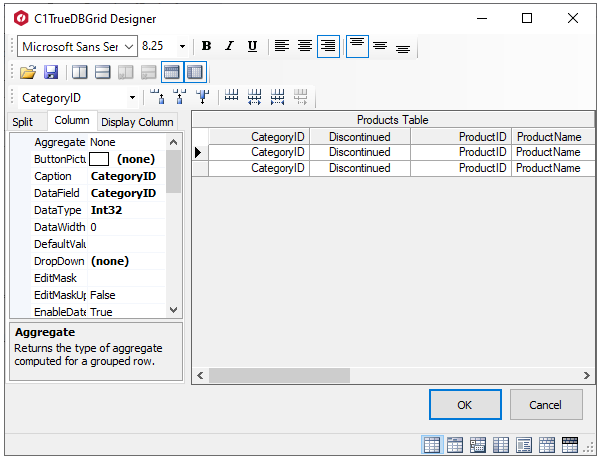Click the add vertical split icon
Viewport: 600px width, 462px height.
[x=78, y=72]
